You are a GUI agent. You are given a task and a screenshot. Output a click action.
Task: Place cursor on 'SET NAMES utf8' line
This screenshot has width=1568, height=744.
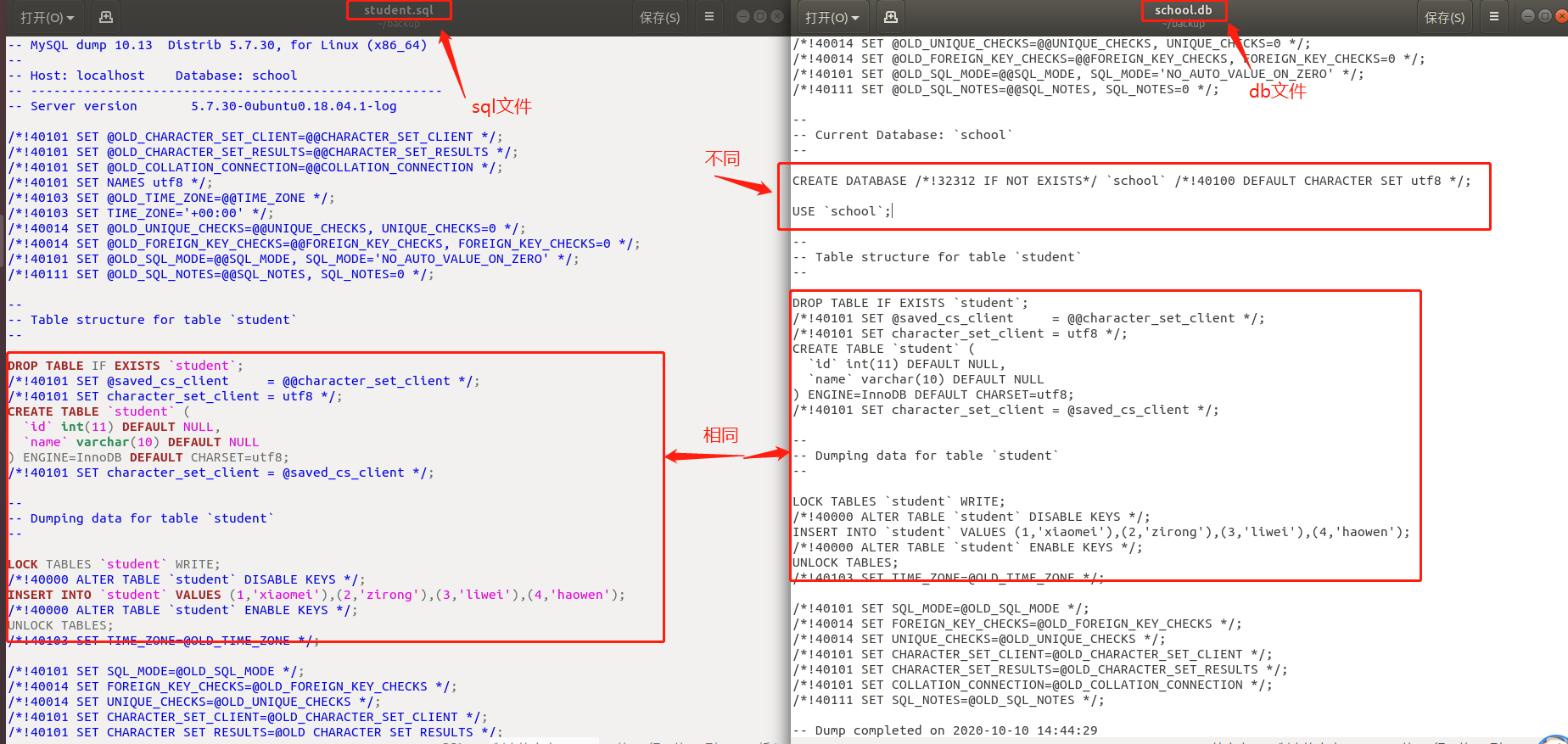pos(110,182)
